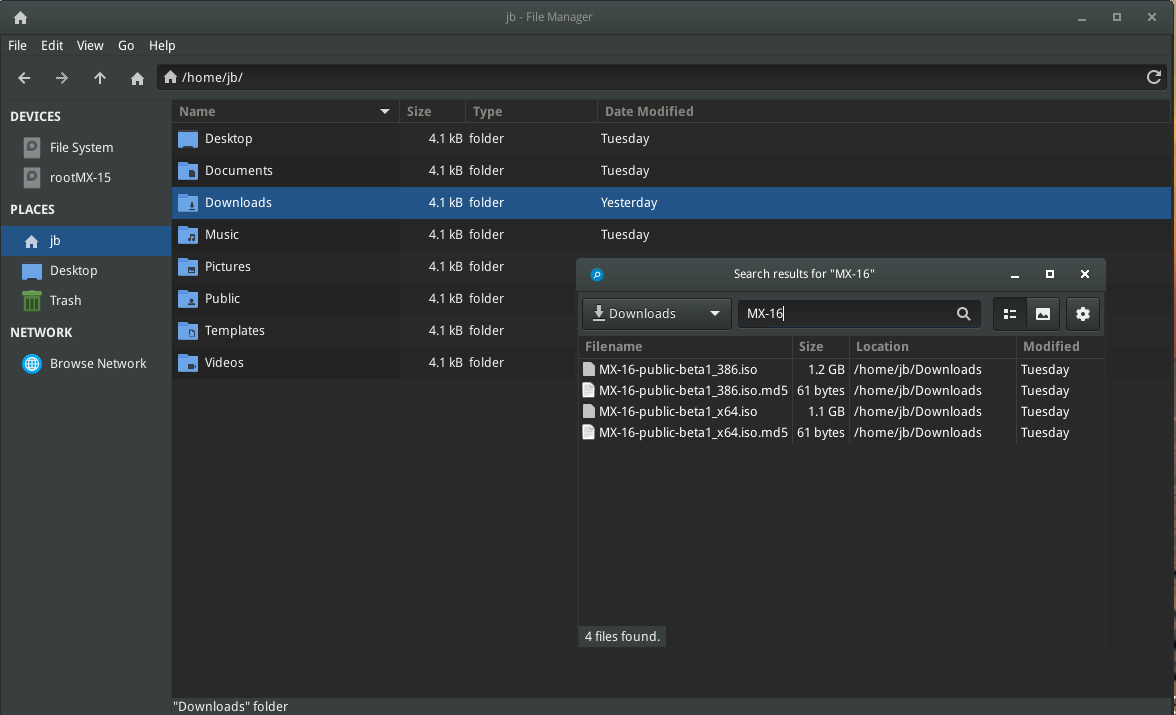The image size is (1176, 715).
Task: Open the Help menu
Action: pyautogui.click(x=162, y=45)
